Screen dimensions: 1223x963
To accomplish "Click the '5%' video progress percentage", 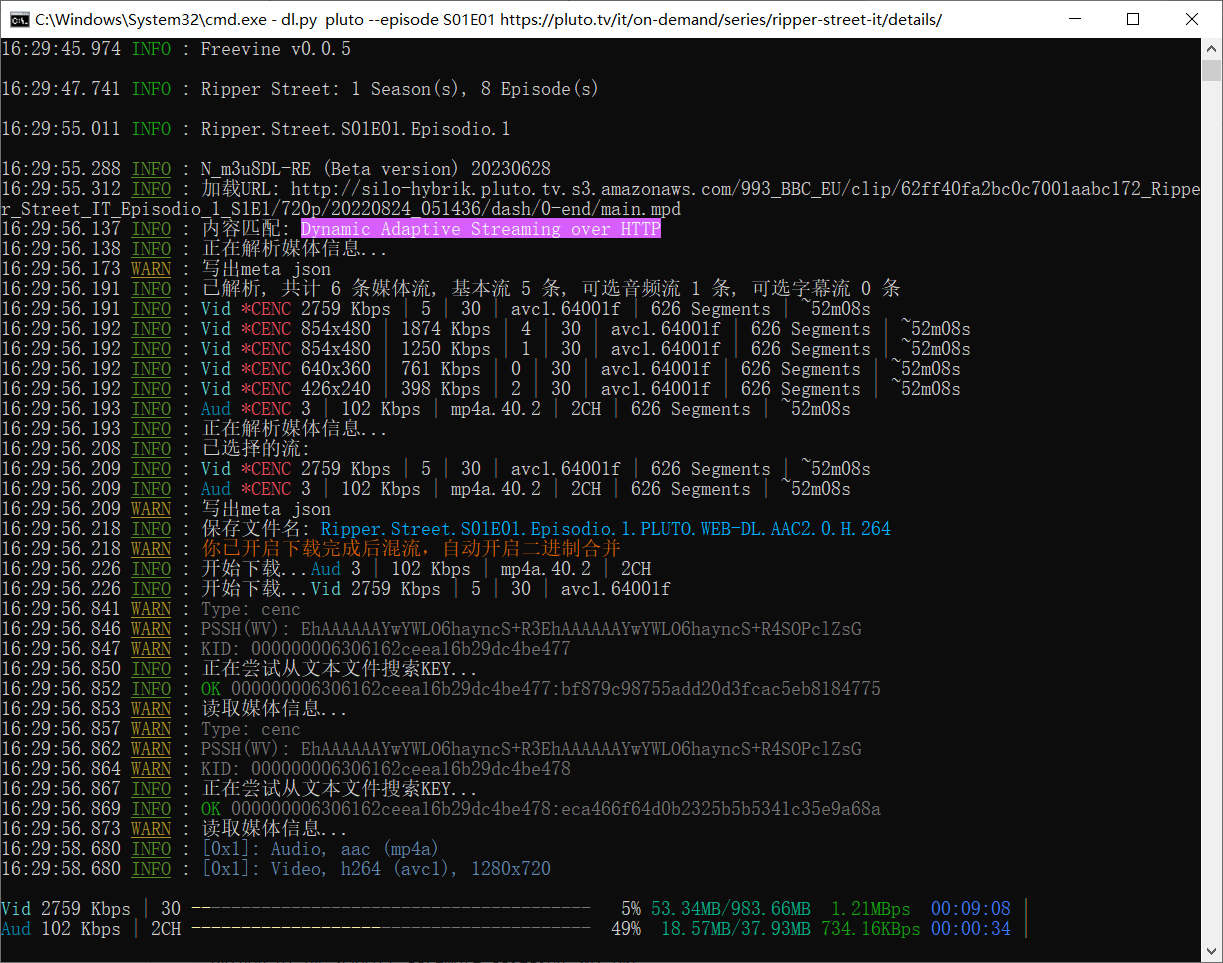I will [x=631, y=909].
